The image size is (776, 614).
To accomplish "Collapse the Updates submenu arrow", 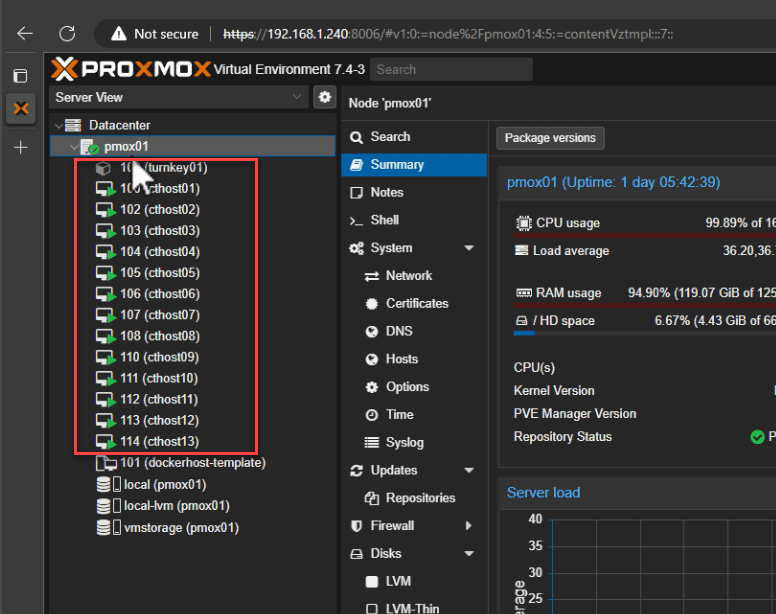I will pyautogui.click(x=469, y=470).
